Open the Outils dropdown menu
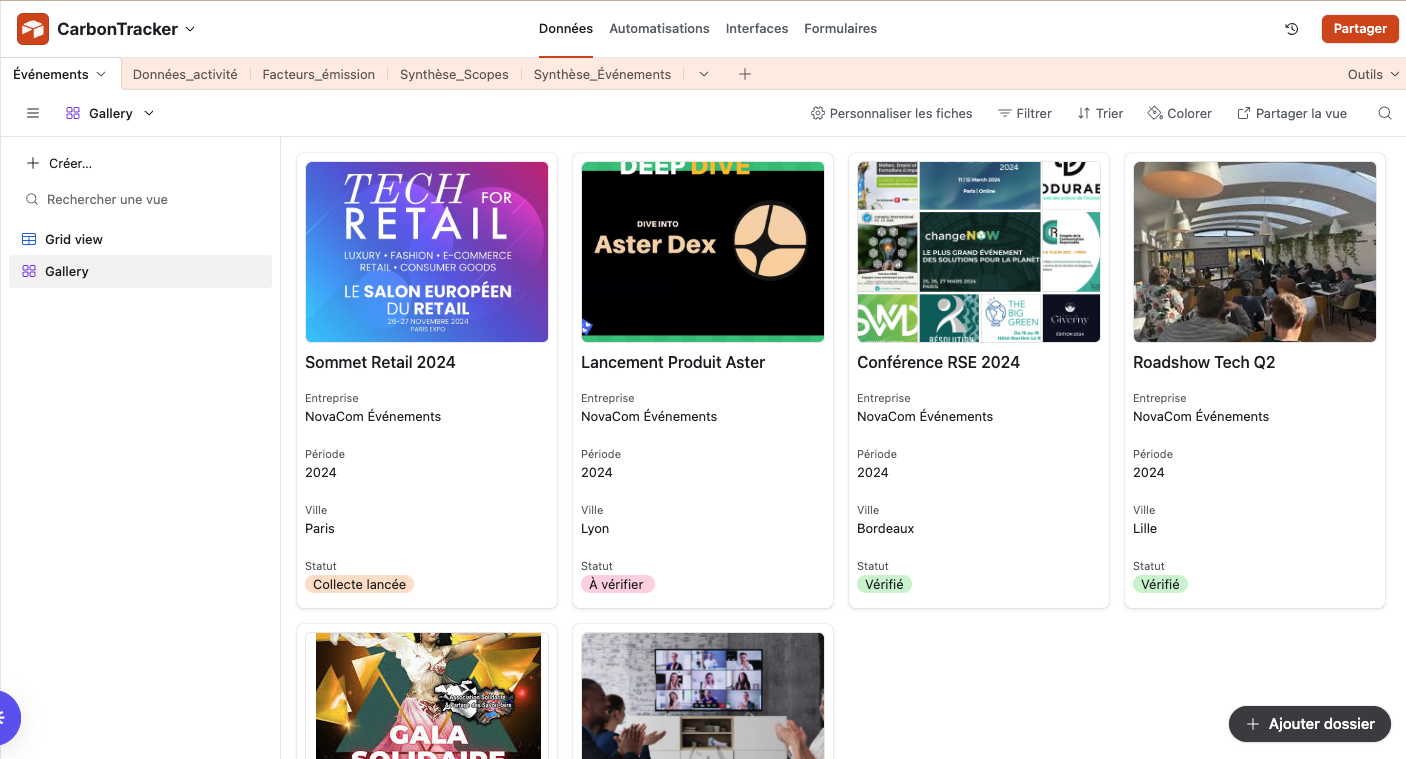The height and width of the screenshot is (759, 1406). click(x=1371, y=74)
